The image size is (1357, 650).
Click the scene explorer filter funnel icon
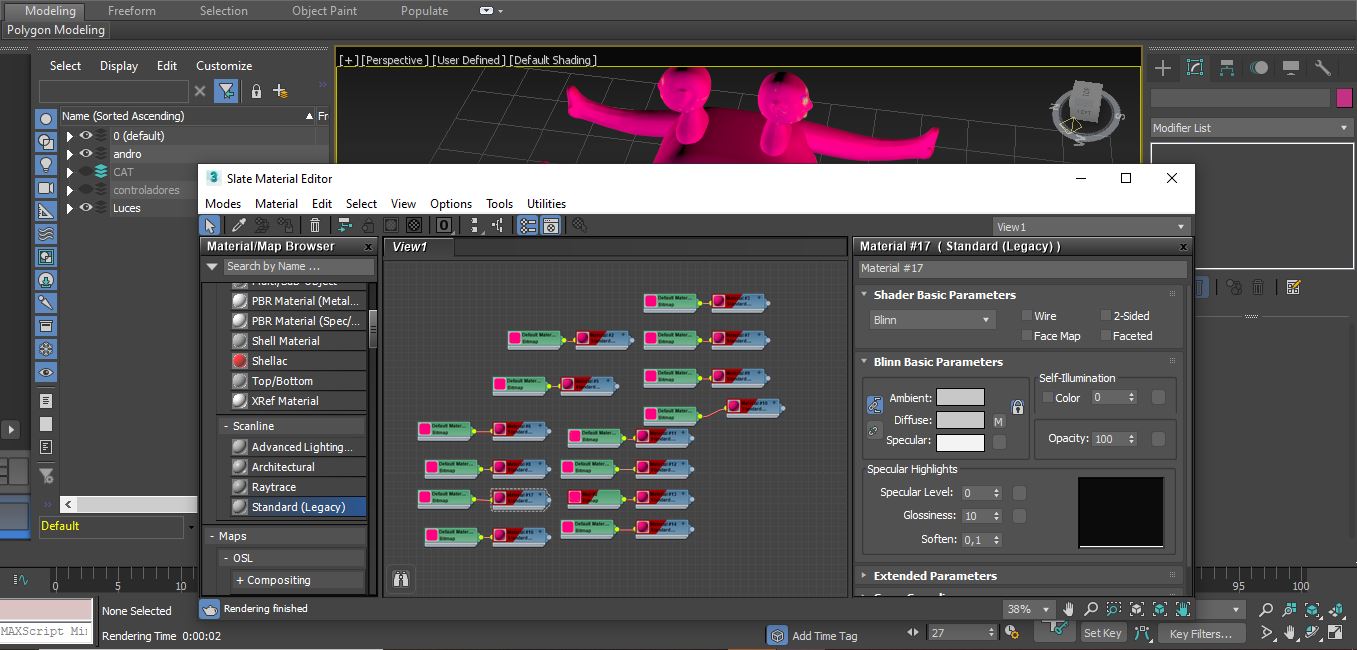coord(227,91)
